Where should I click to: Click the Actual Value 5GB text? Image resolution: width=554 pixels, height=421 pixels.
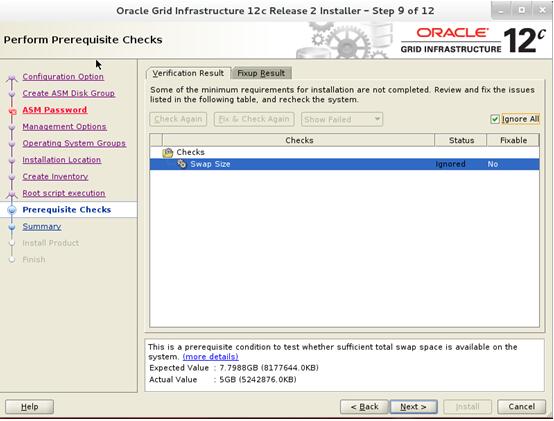tap(258, 379)
